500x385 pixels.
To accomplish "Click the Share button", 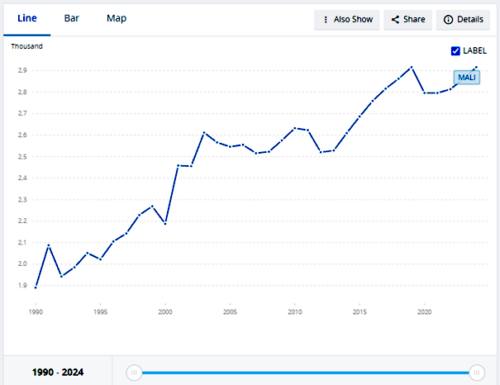I will (408, 20).
